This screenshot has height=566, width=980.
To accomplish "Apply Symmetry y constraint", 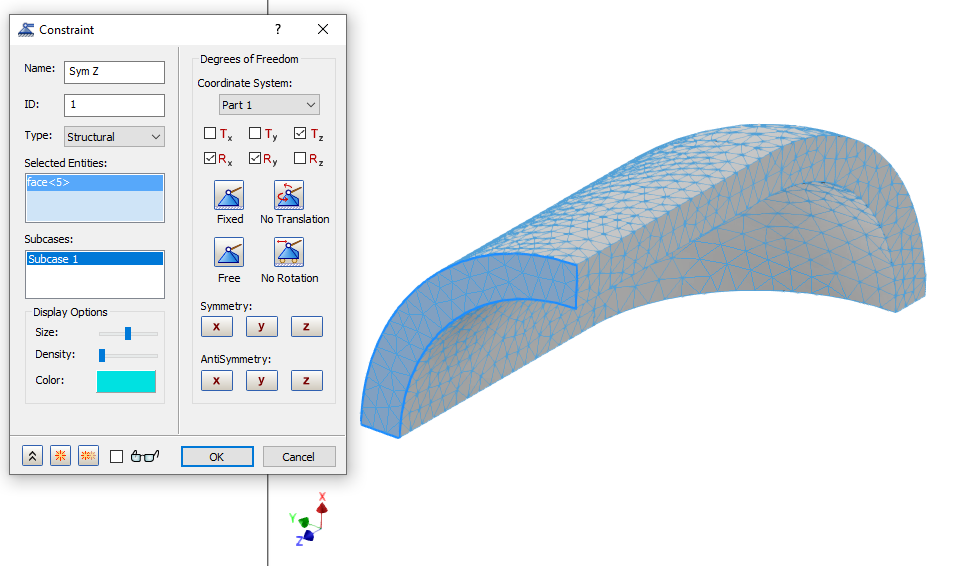I will pos(262,327).
